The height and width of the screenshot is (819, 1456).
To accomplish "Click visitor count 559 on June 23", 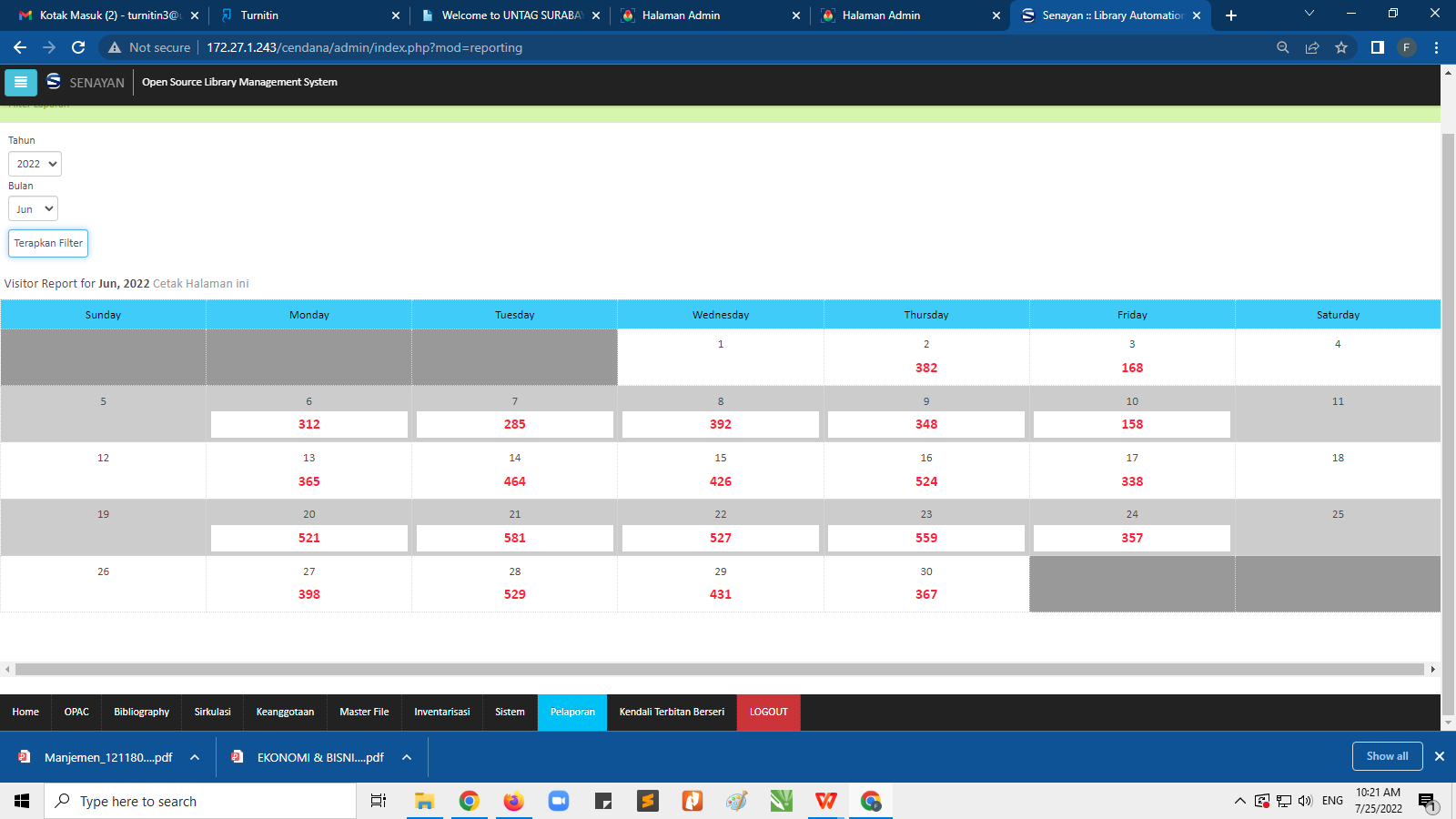I will 926,538.
